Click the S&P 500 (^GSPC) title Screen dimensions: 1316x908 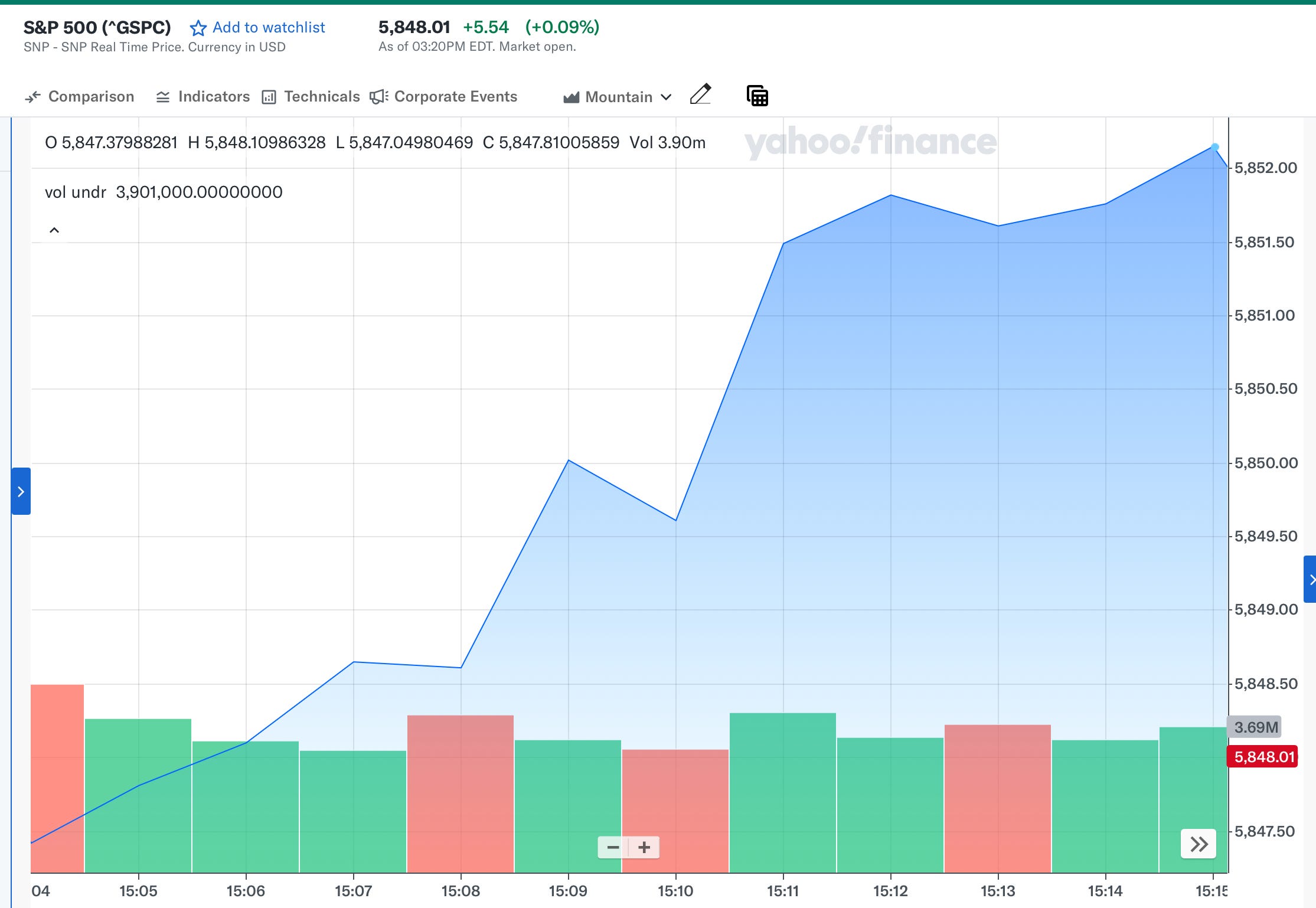(97, 27)
